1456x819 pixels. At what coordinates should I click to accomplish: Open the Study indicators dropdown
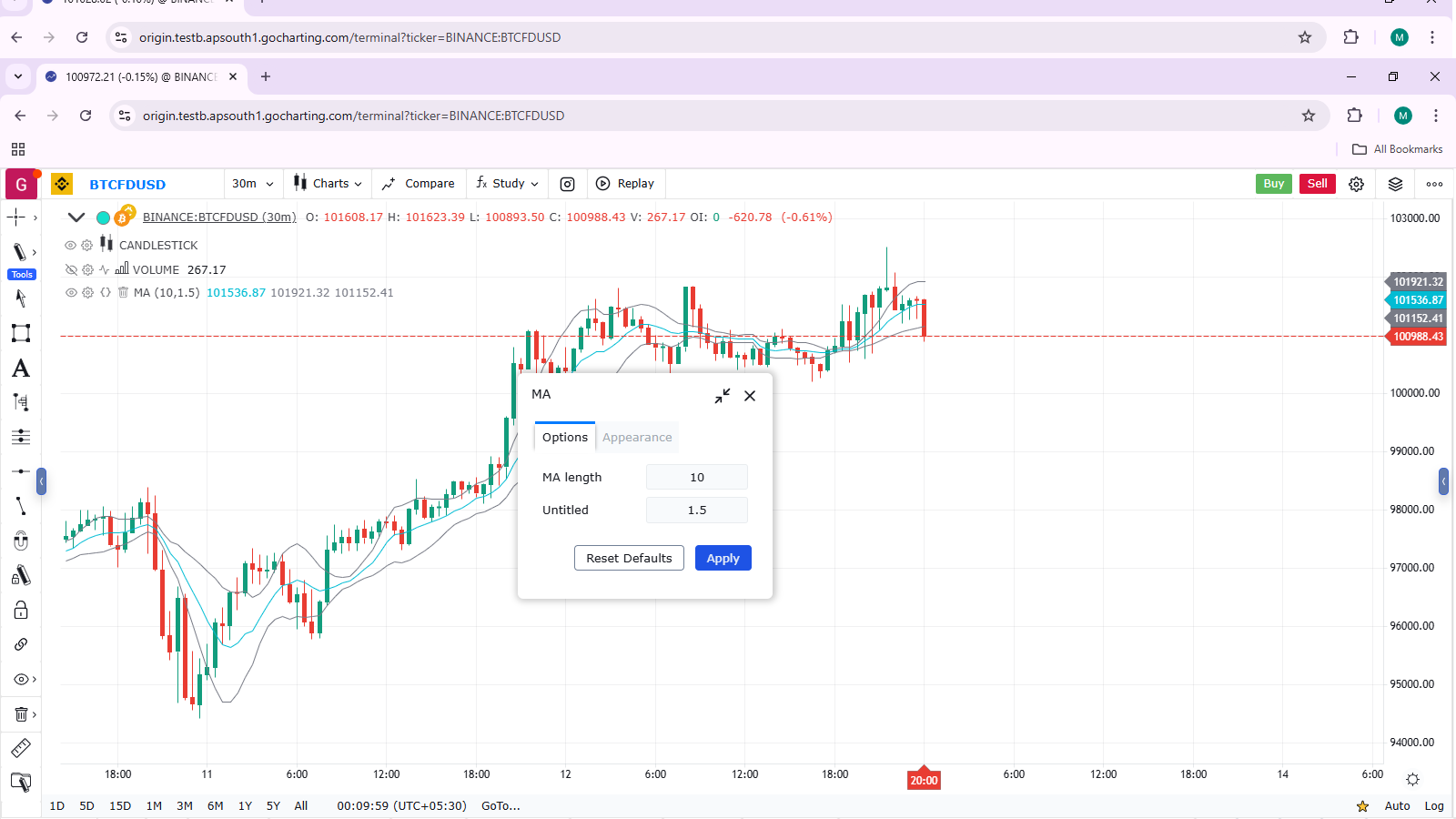coord(508,184)
